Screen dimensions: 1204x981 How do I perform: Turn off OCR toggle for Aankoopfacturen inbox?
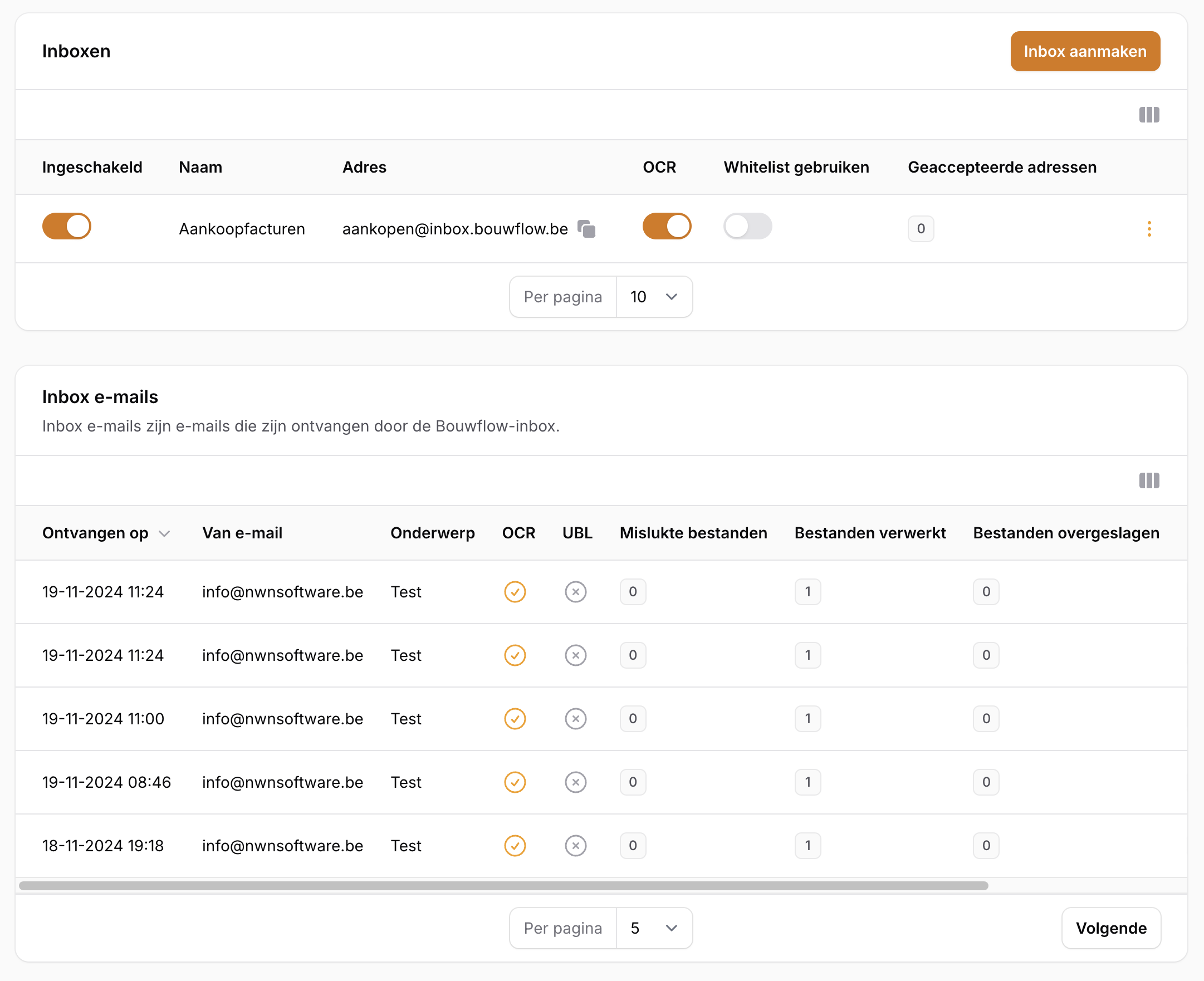[667, 227]
